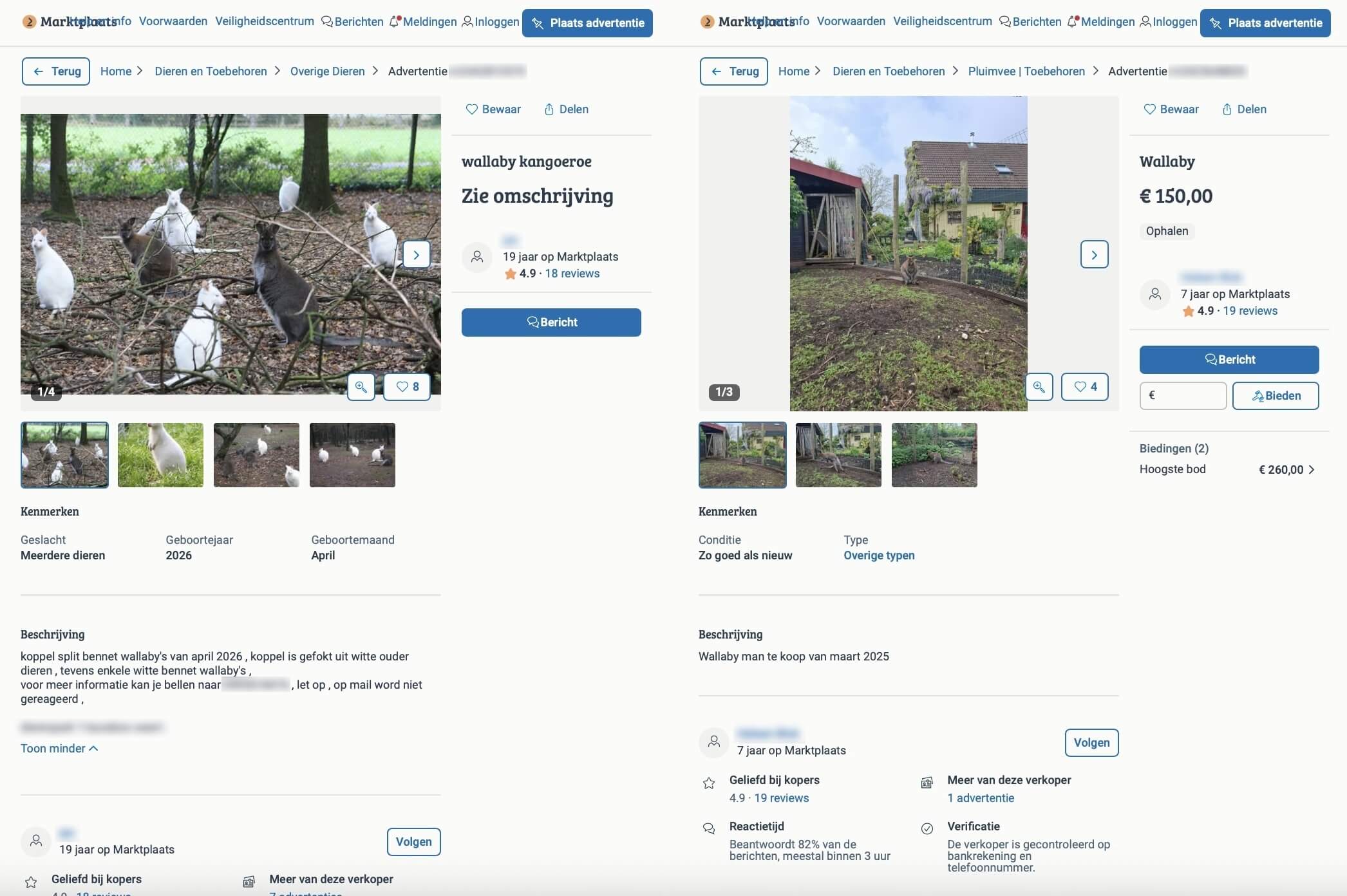Screen dimensions: 1347x896
Task: Follow the 7-year seller with Volgen
Action: point(1092,743)
